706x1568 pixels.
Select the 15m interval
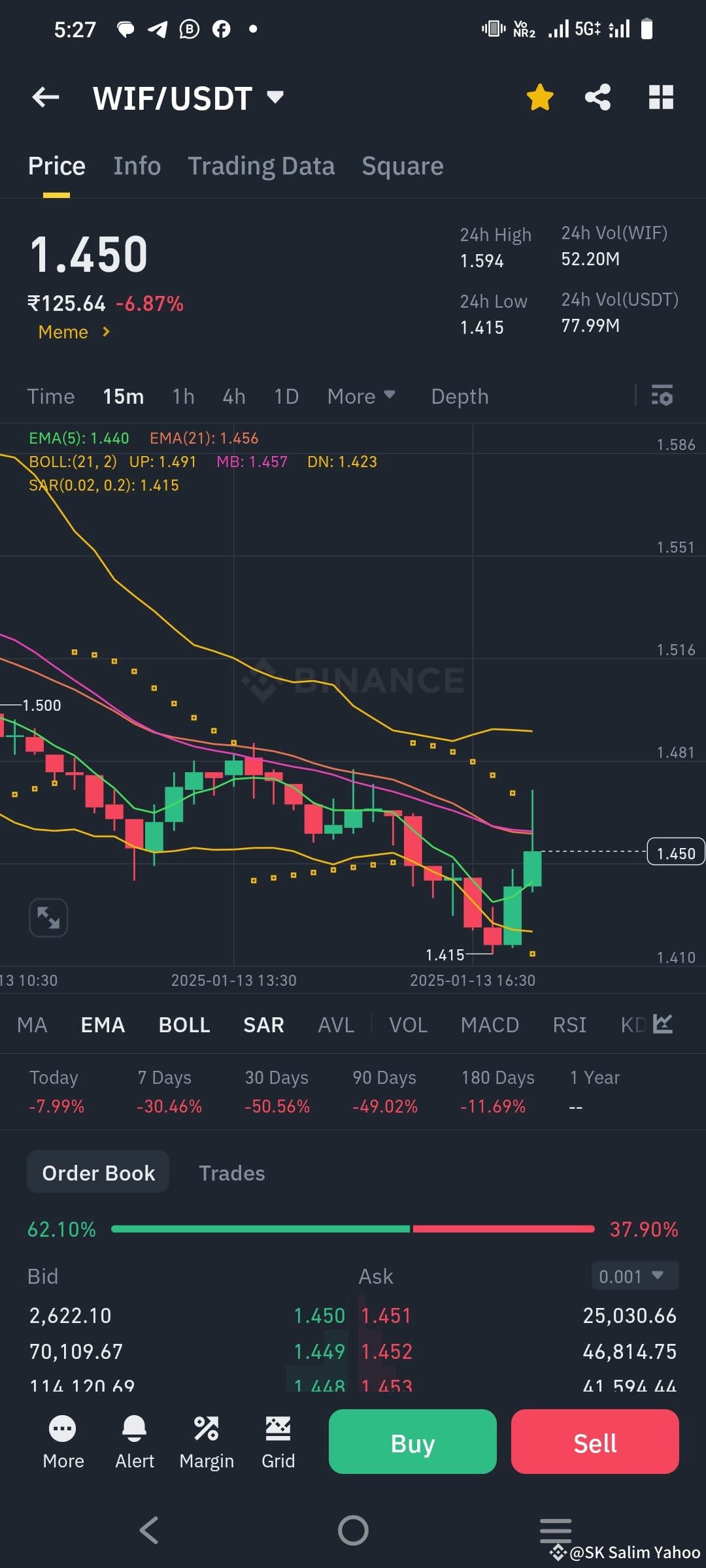[x=124, y=397]
